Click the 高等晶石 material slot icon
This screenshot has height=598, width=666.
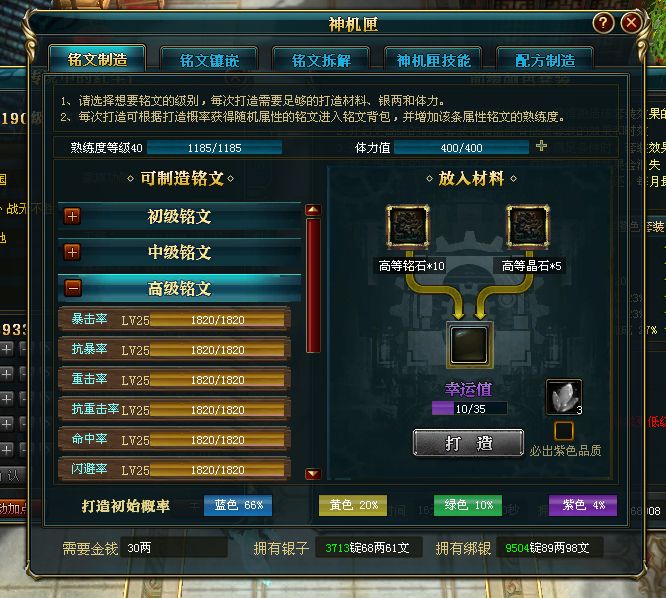[x=528, y=226]
